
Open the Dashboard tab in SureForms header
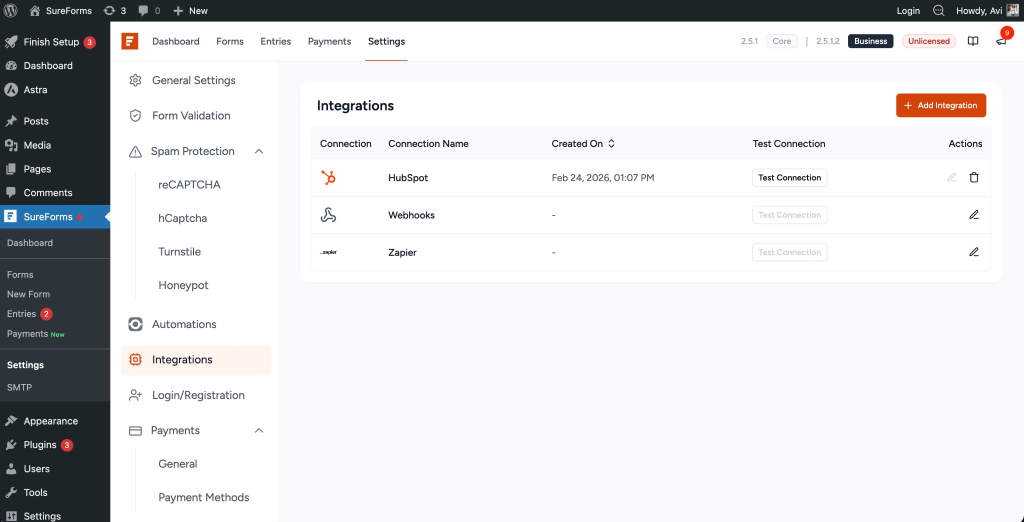176,41
